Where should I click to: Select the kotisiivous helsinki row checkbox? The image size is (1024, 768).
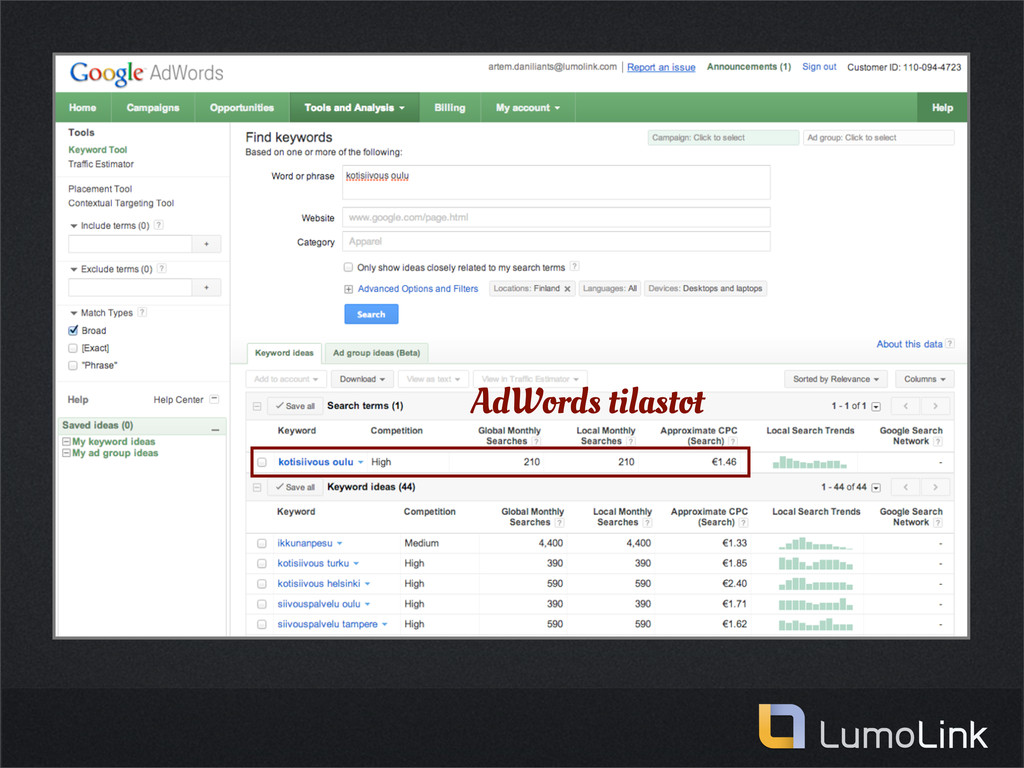[x=262, y=584]
